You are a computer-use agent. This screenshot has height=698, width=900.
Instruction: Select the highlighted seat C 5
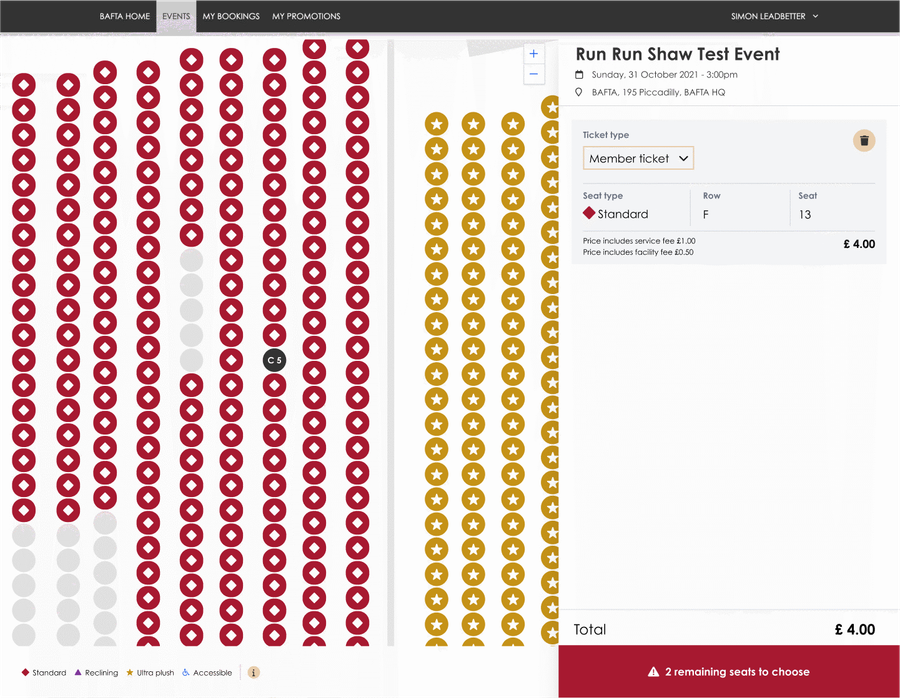(274, 360)
